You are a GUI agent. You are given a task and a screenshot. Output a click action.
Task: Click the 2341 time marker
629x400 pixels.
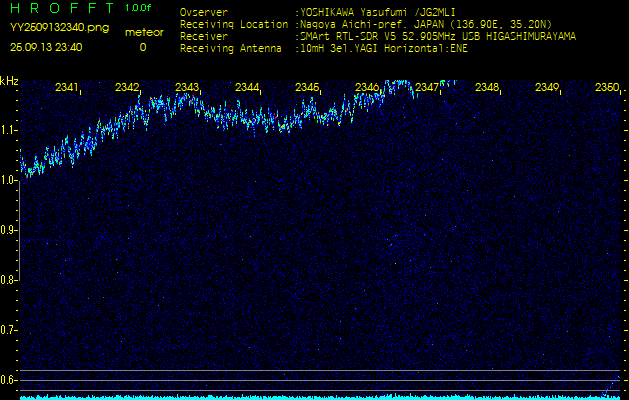(x=67, y=88)
